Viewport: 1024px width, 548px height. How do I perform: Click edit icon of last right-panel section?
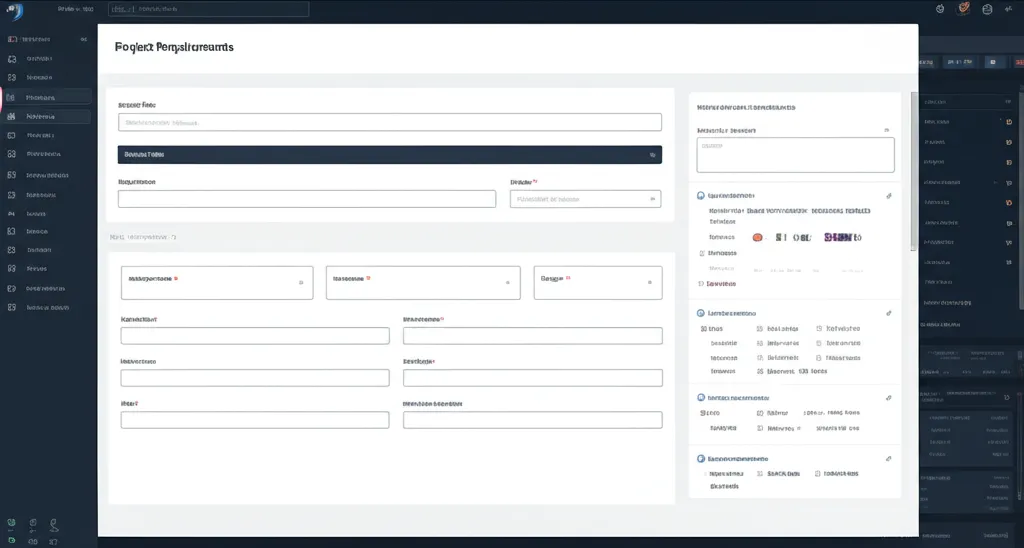(888, 459)
